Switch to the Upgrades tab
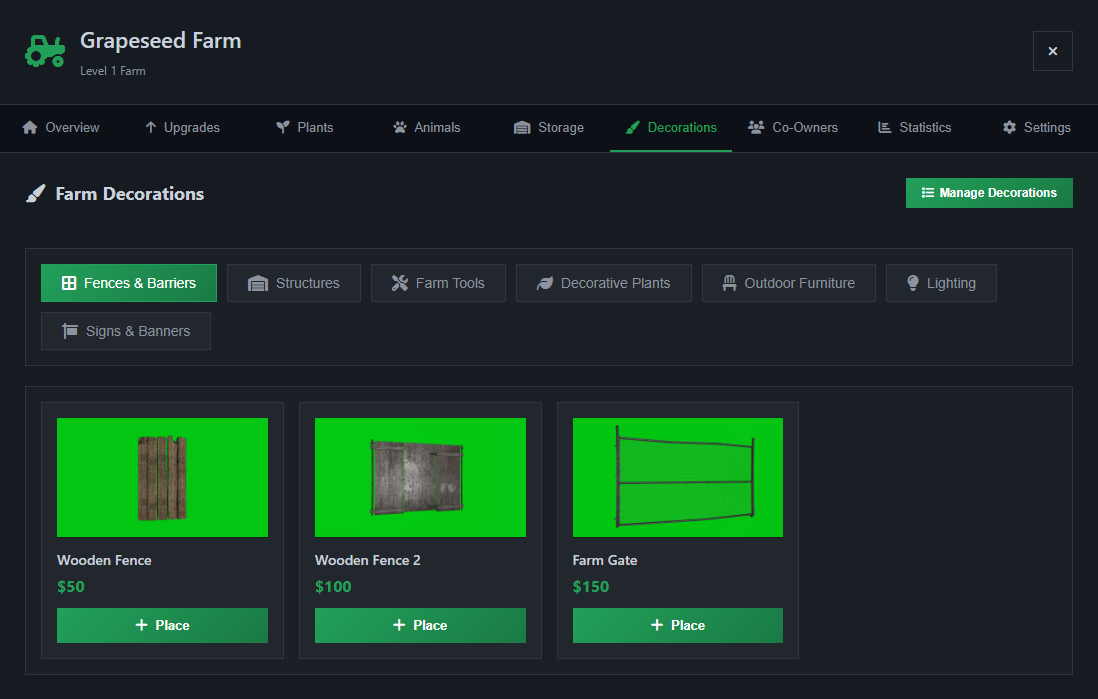The width and height of the screenshot is (1098, 699). point(182,128)
